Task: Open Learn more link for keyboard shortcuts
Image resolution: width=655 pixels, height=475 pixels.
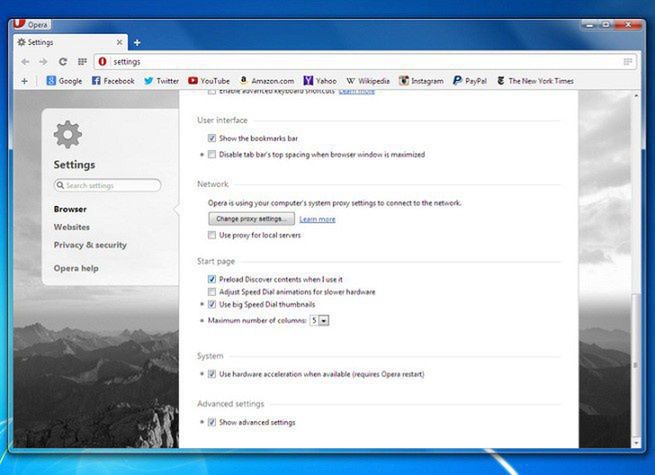Action: 357,91
